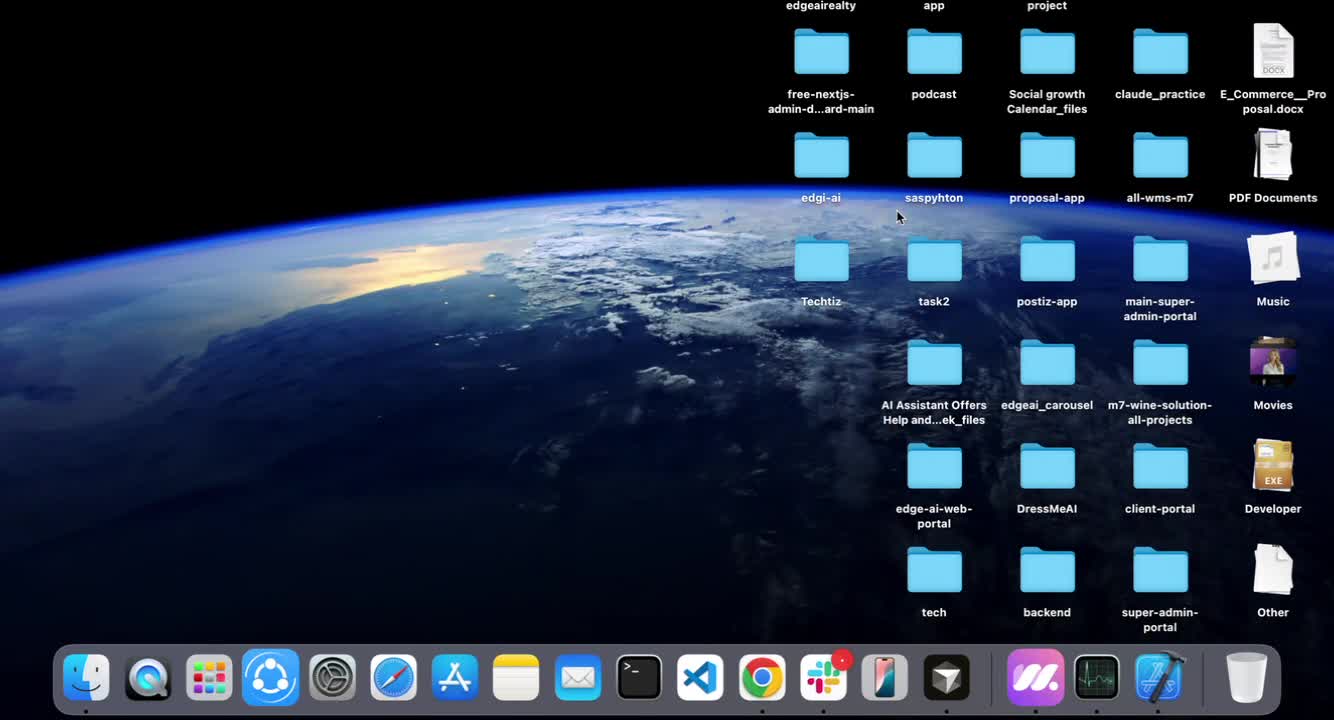Open Mail from the Dock
Image resolution: width=1334 pixels, height=720 pixels.
click(x=578, y=678)
